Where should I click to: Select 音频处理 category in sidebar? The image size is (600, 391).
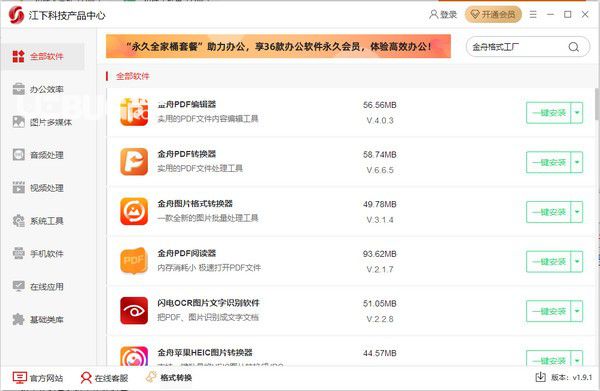(42, 155)
